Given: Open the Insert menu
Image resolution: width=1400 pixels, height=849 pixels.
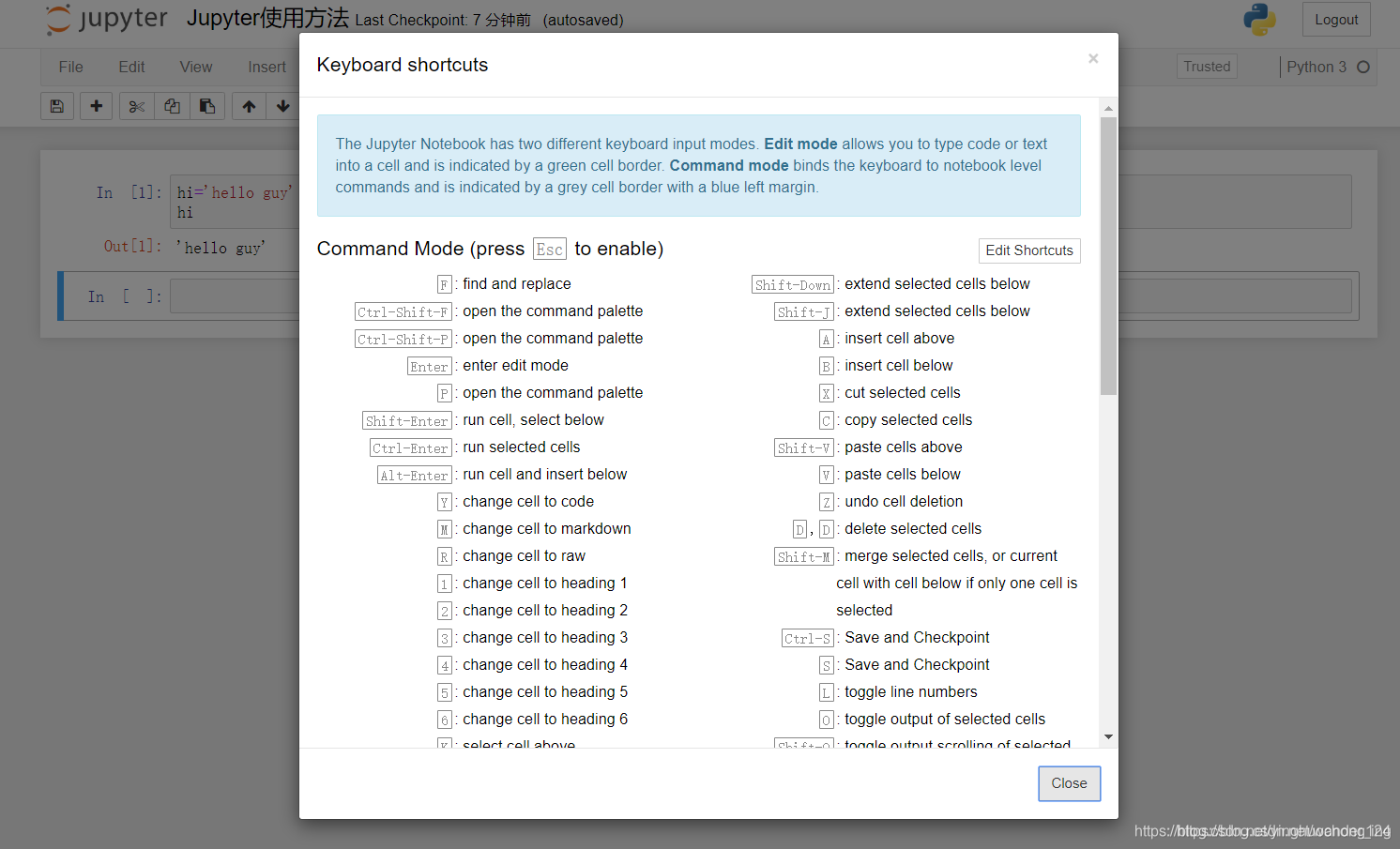Looking at the screenshot, I should pos(266,68).
